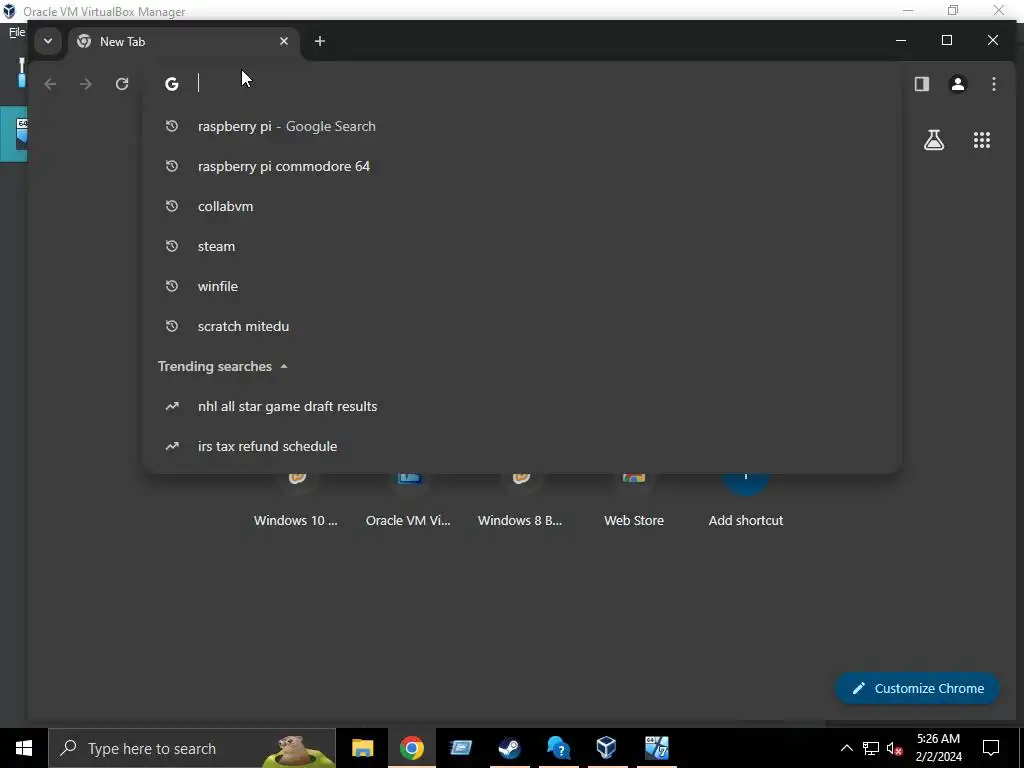Open the Windows 10 shortcut tile
1024x768 pixels.
(296, 500)
